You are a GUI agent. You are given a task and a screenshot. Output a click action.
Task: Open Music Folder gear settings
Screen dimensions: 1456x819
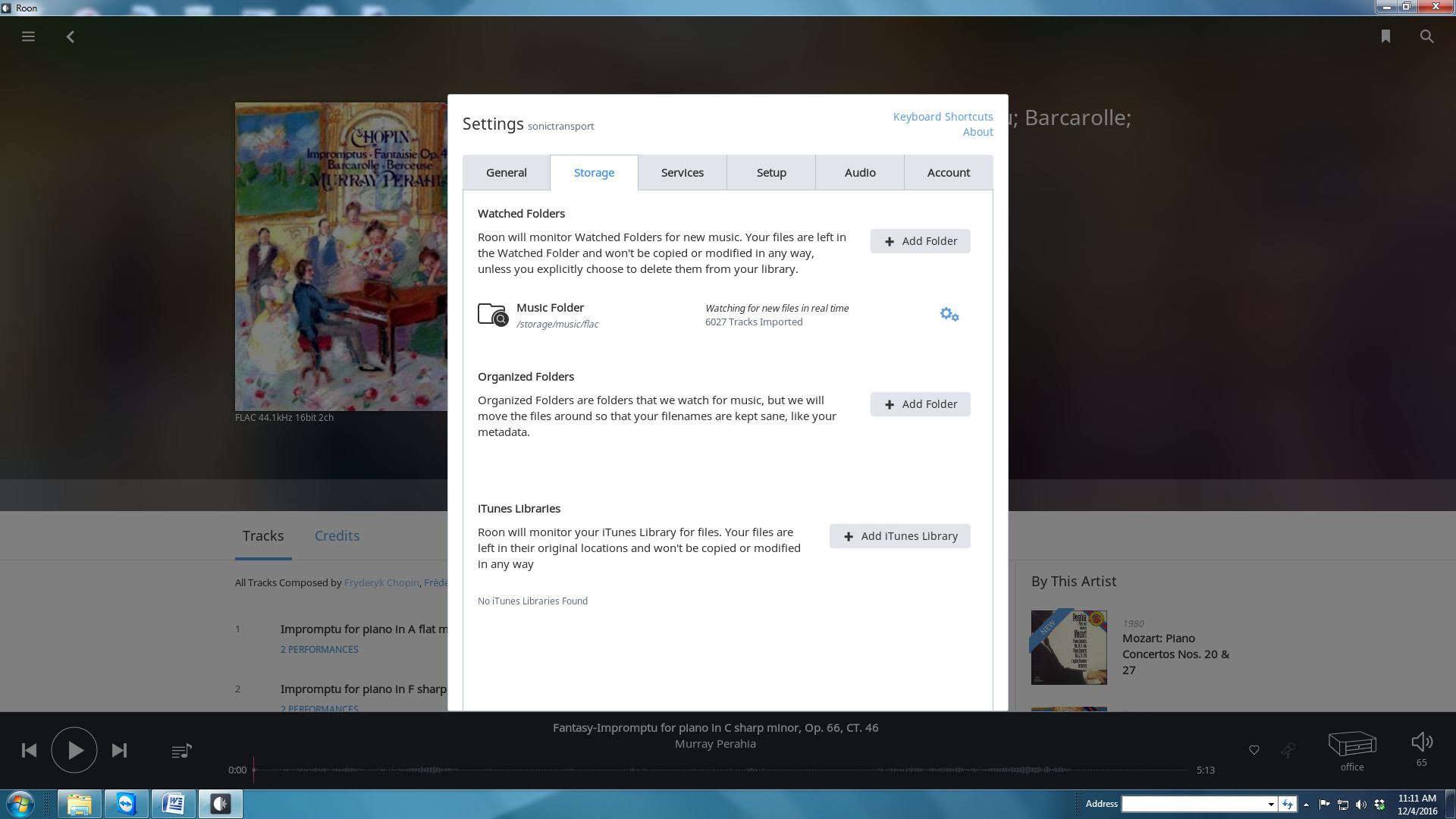949,314
